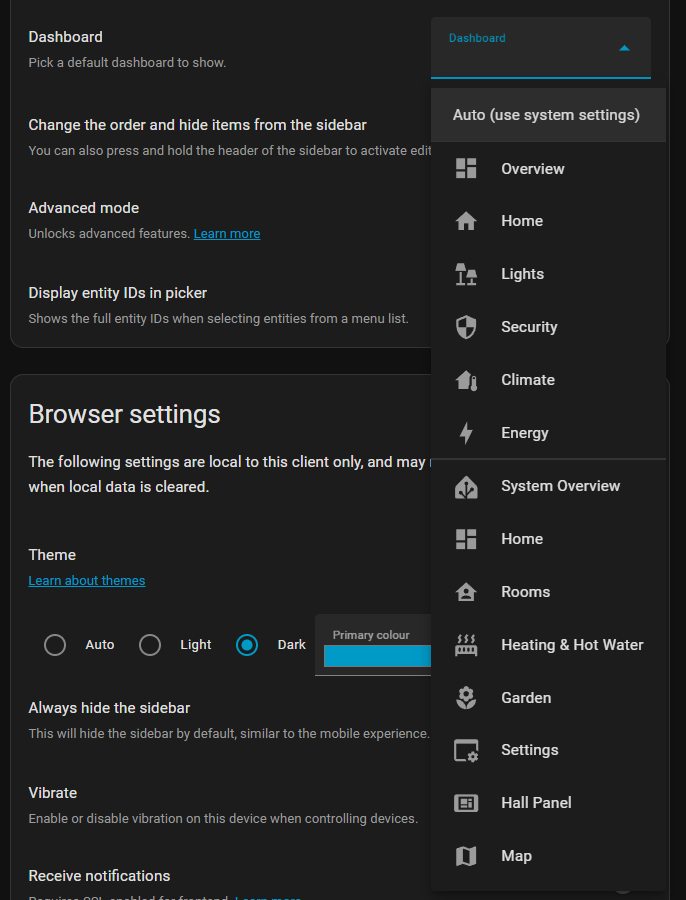Select the Auto theme radio button

[x=55, y=645]
